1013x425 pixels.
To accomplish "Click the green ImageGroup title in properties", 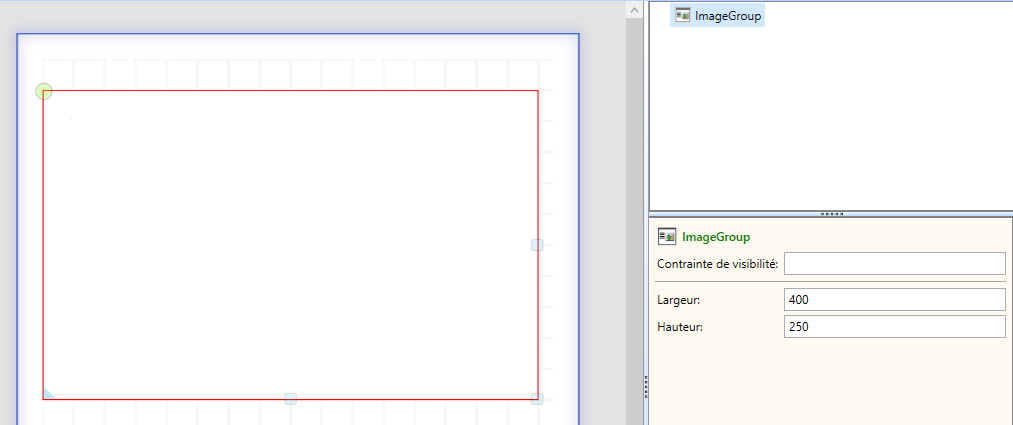I will coord(716,237).
